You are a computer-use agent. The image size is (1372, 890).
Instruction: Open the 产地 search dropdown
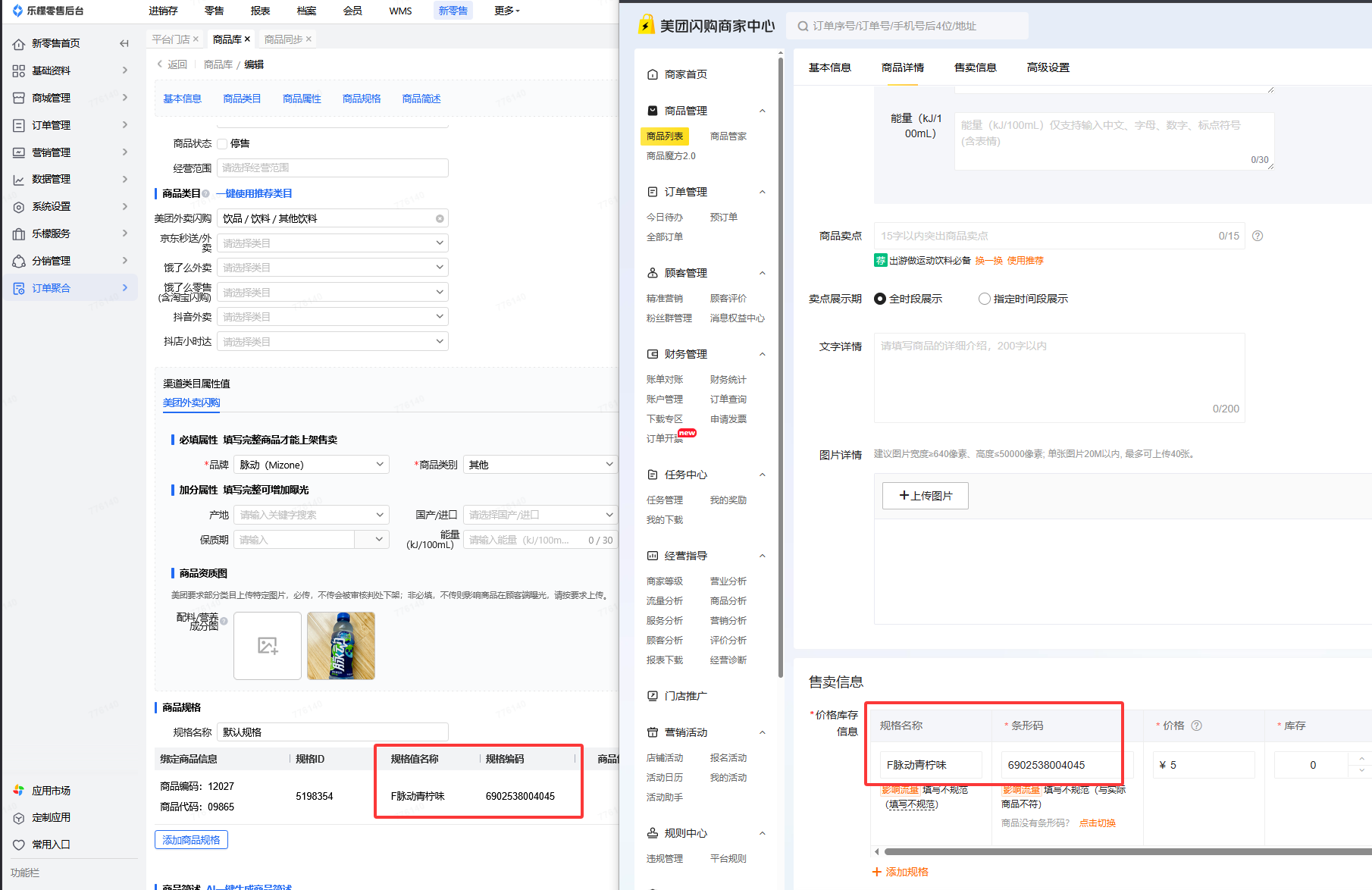pos(312,515)
